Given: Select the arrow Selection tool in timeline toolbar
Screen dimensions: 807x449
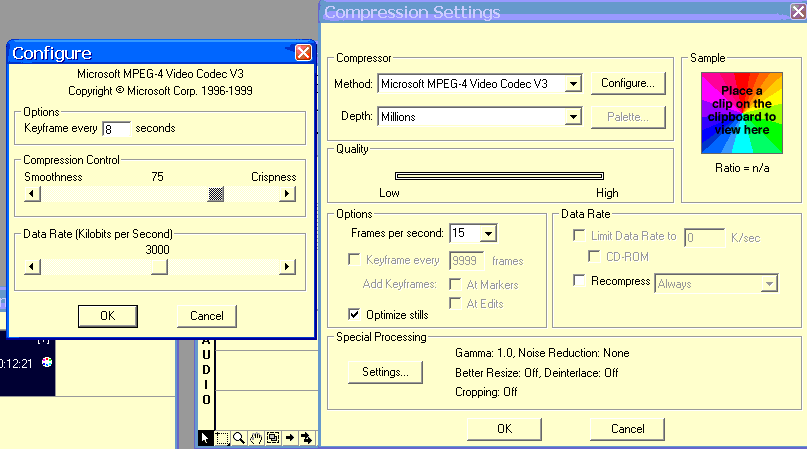Looking at the screenshot, I should click(205, 438).
